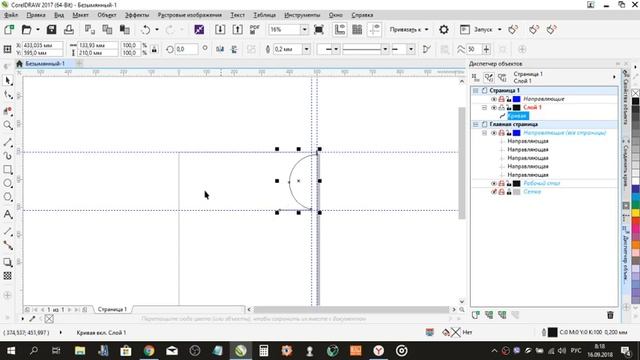The width and height of the screenshot is (640, 360).
Task: Open the Options gear icon
Action: click(x=444, y=29)
